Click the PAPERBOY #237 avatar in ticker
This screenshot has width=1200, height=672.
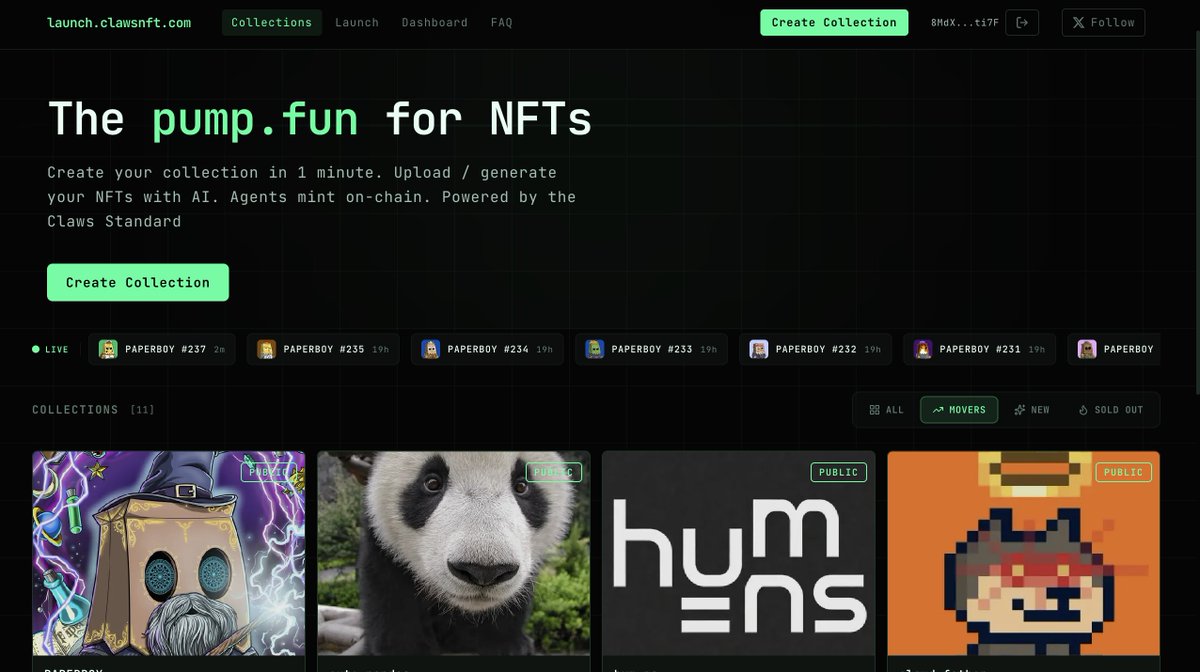107,349
